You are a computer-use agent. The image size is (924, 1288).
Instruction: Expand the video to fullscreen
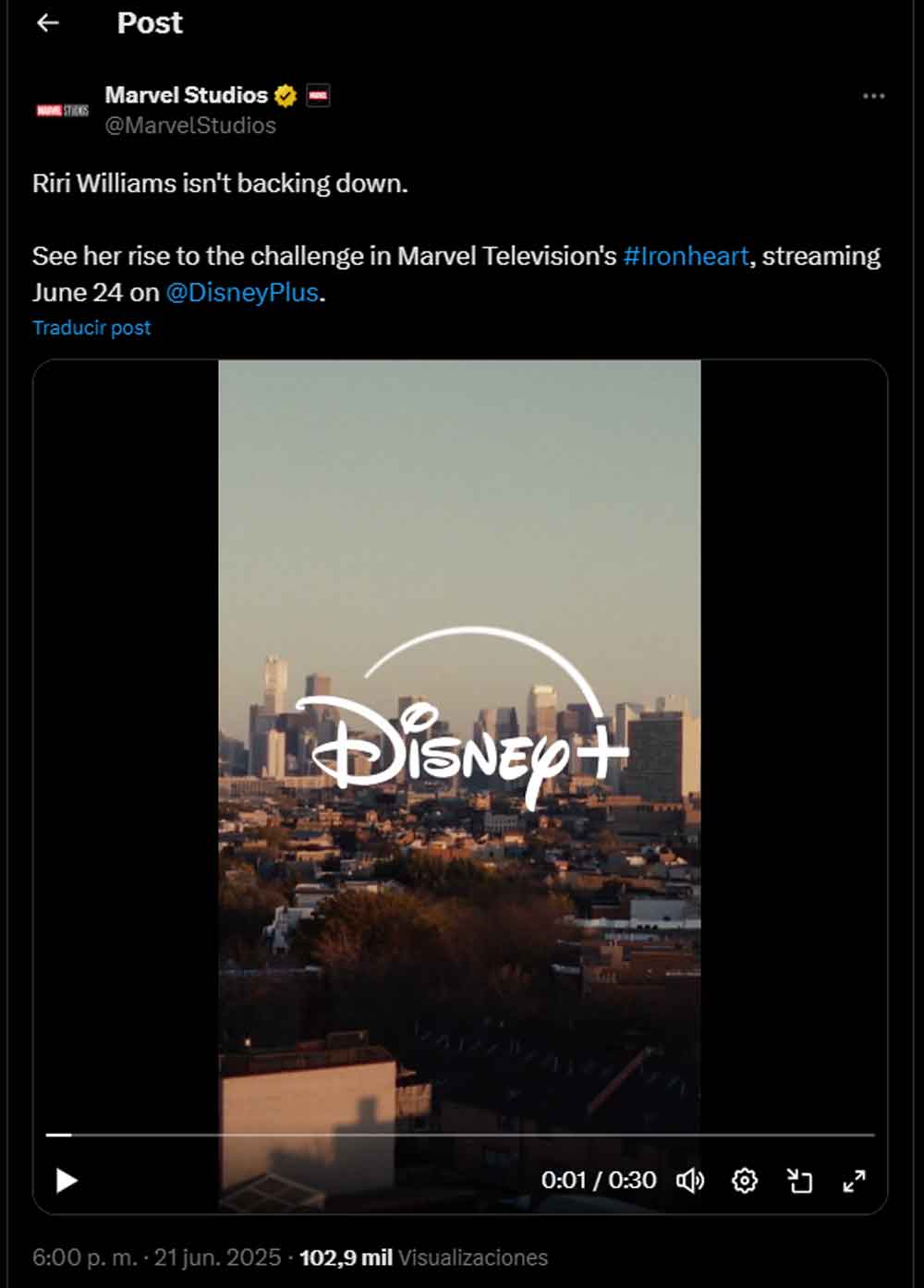(855, 1180)
